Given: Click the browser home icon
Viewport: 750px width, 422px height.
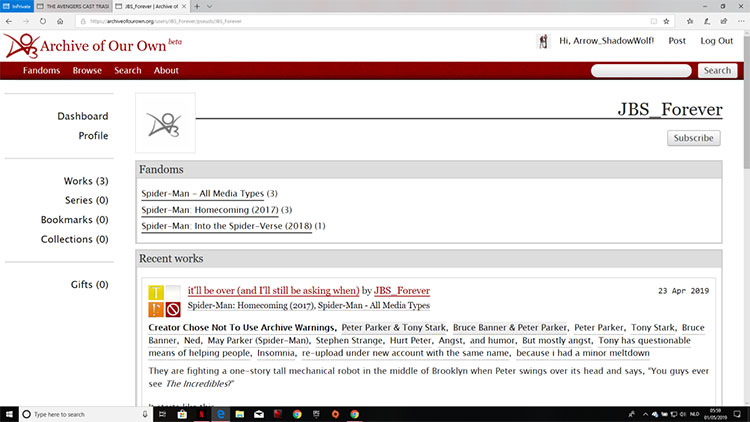Looking at the screenshot, I should 60,21.
